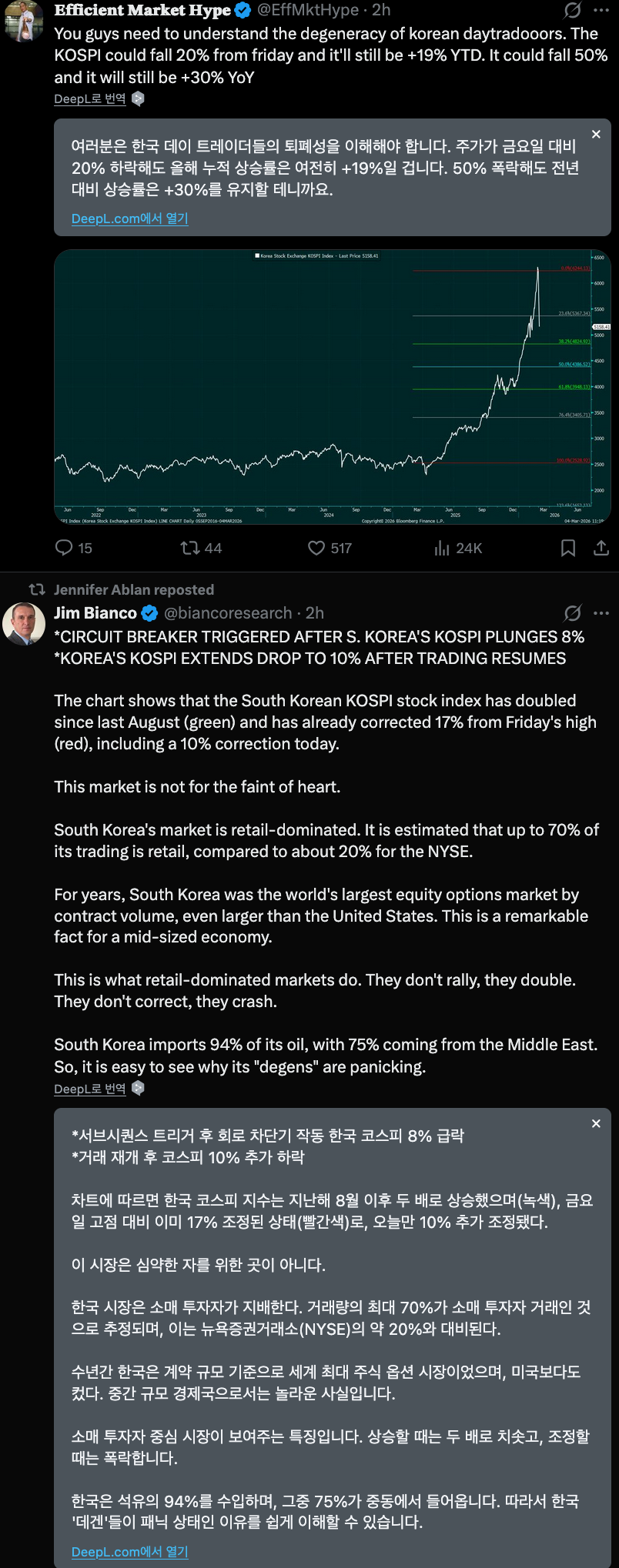Open more options on Jim Bianco post
Viewport: 619px width, 1568px height.
click(x=601, y=613)
